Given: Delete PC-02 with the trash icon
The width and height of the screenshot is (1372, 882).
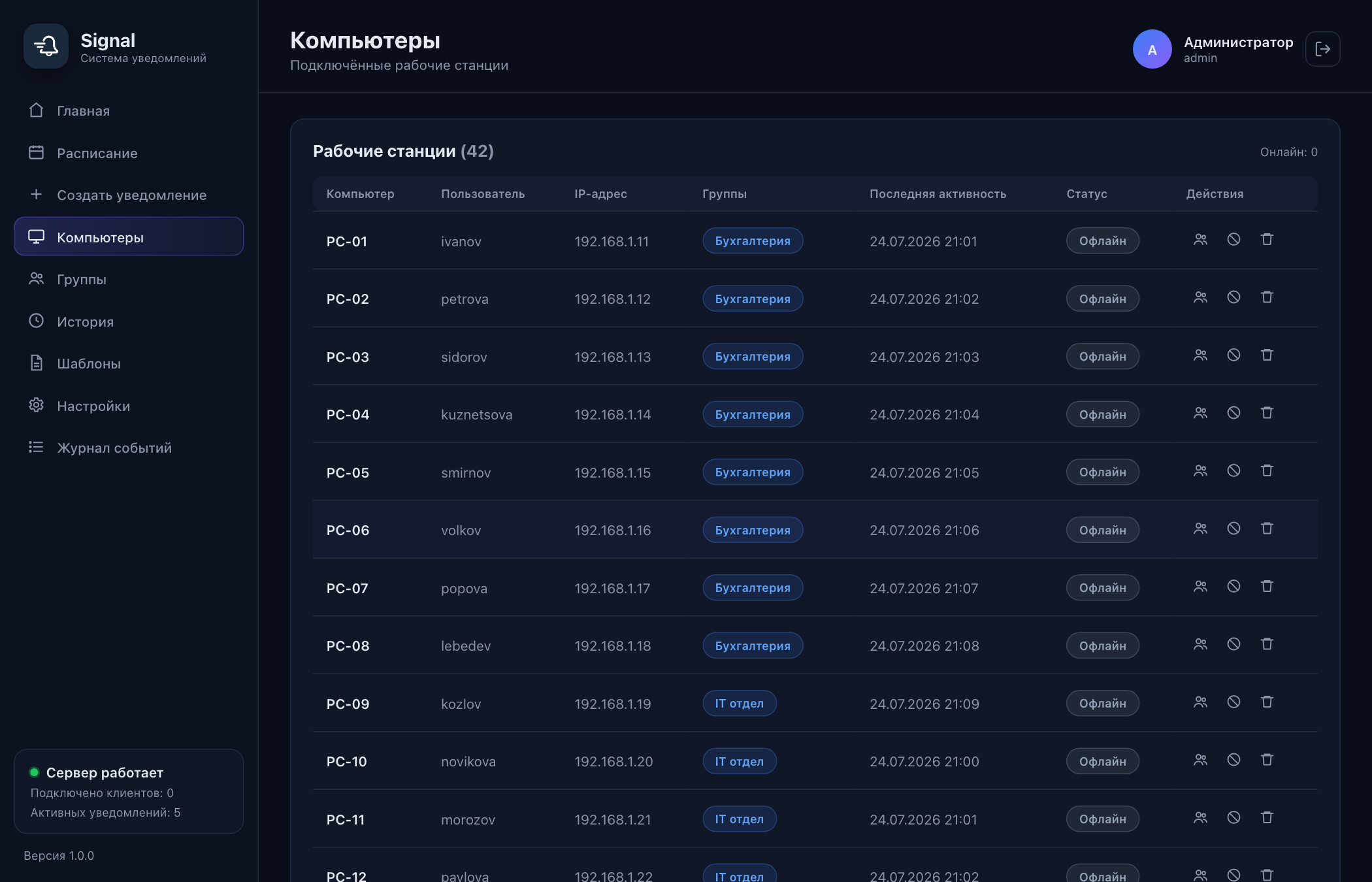Looking at the screenshot, I should [x=1267, y=297].
